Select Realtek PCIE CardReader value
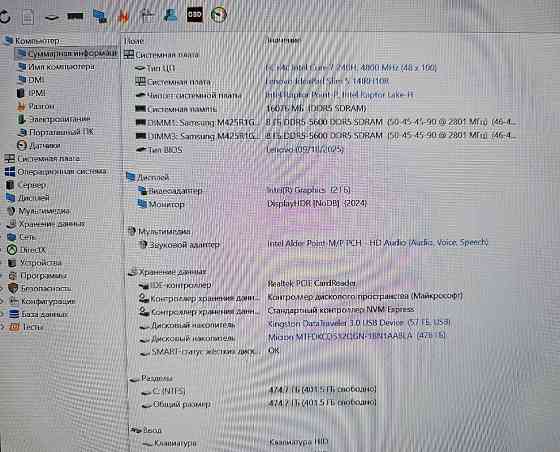The width and height of the screenshot is (560, 452). (x=312, y=283)
